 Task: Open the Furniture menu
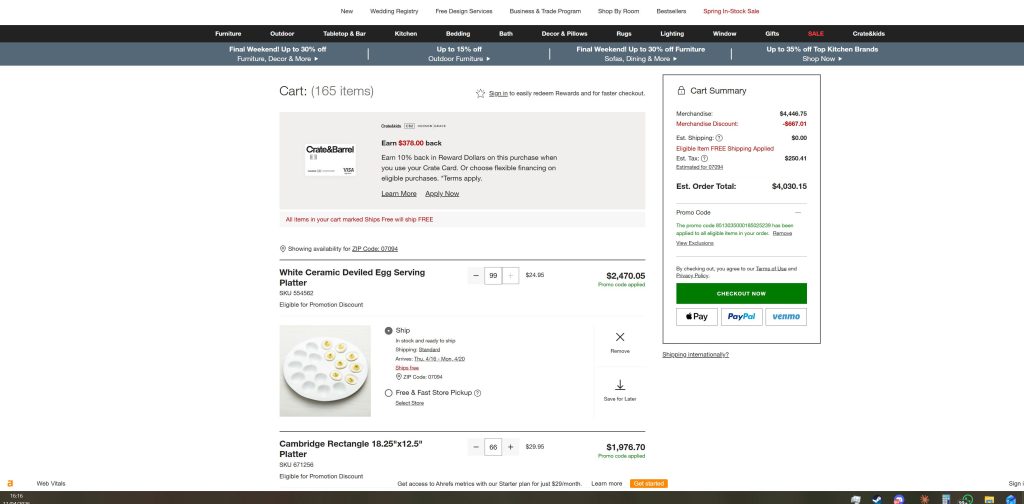point(228,33)
